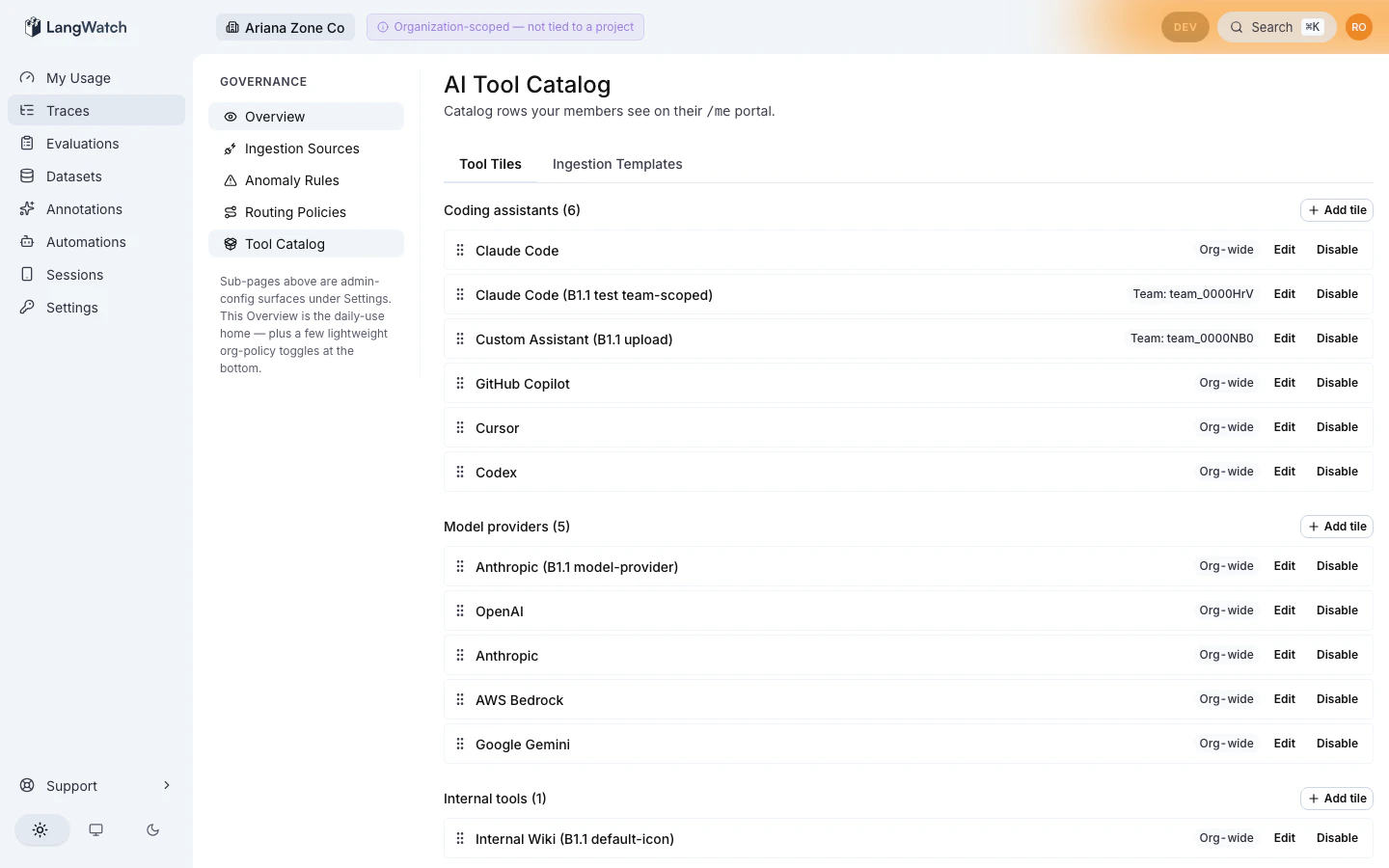The width and height of the screenshot is (1389, 868).
Task: Open the Search box
Action: [x=1276, y=27]
